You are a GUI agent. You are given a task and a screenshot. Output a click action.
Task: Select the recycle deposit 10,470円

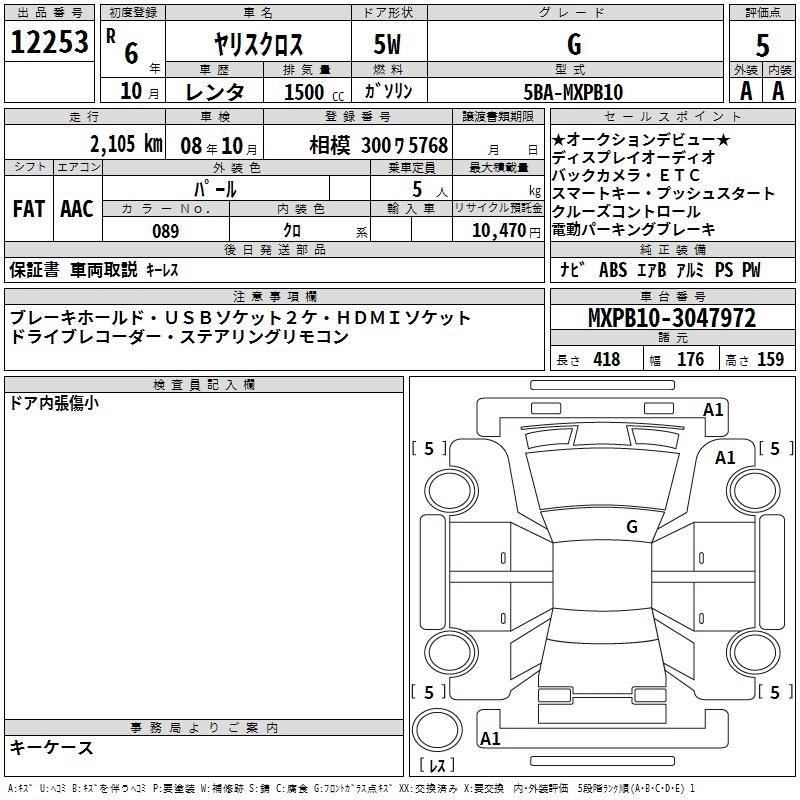[506, 231]
